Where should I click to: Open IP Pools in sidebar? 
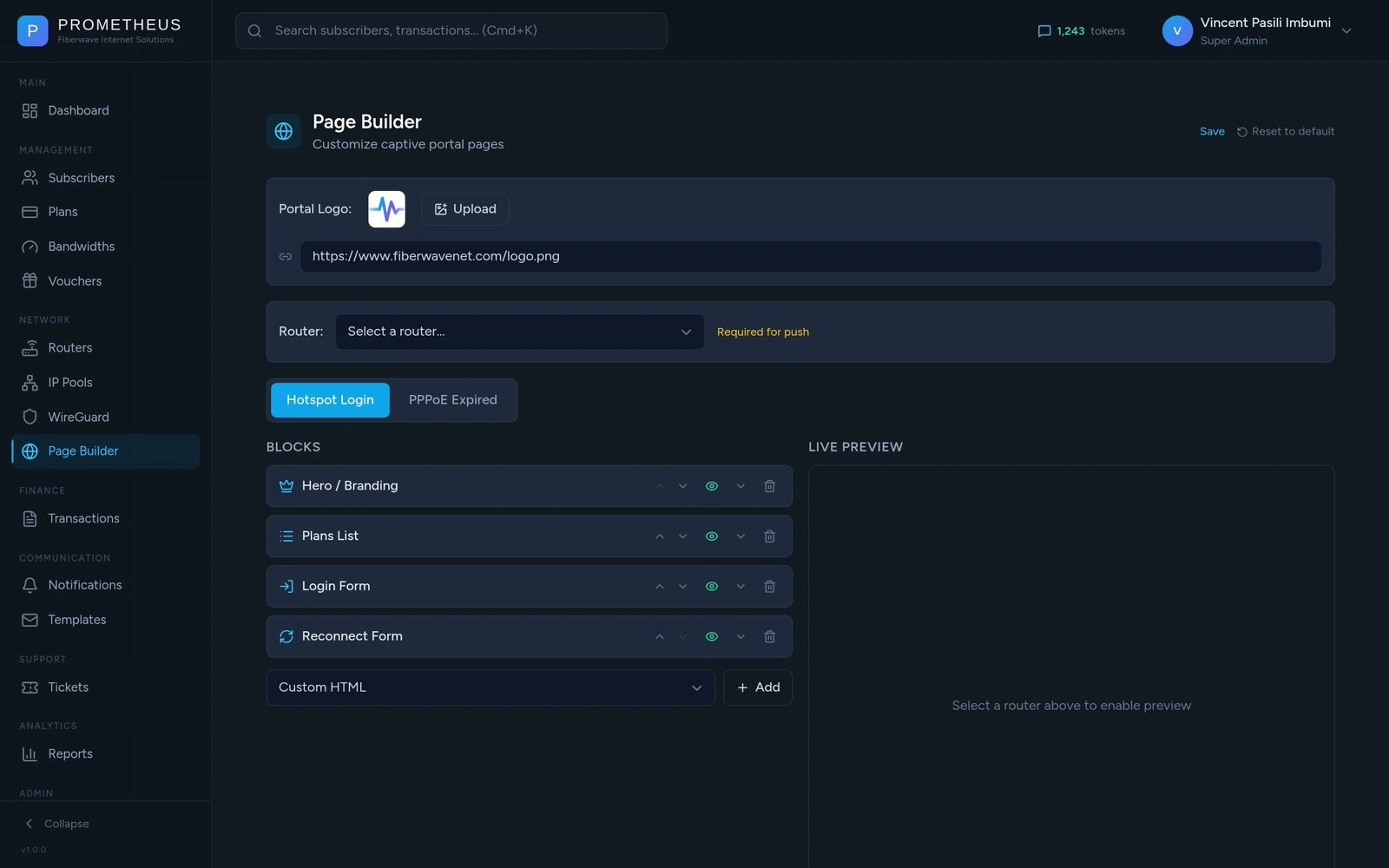(105, 383)
